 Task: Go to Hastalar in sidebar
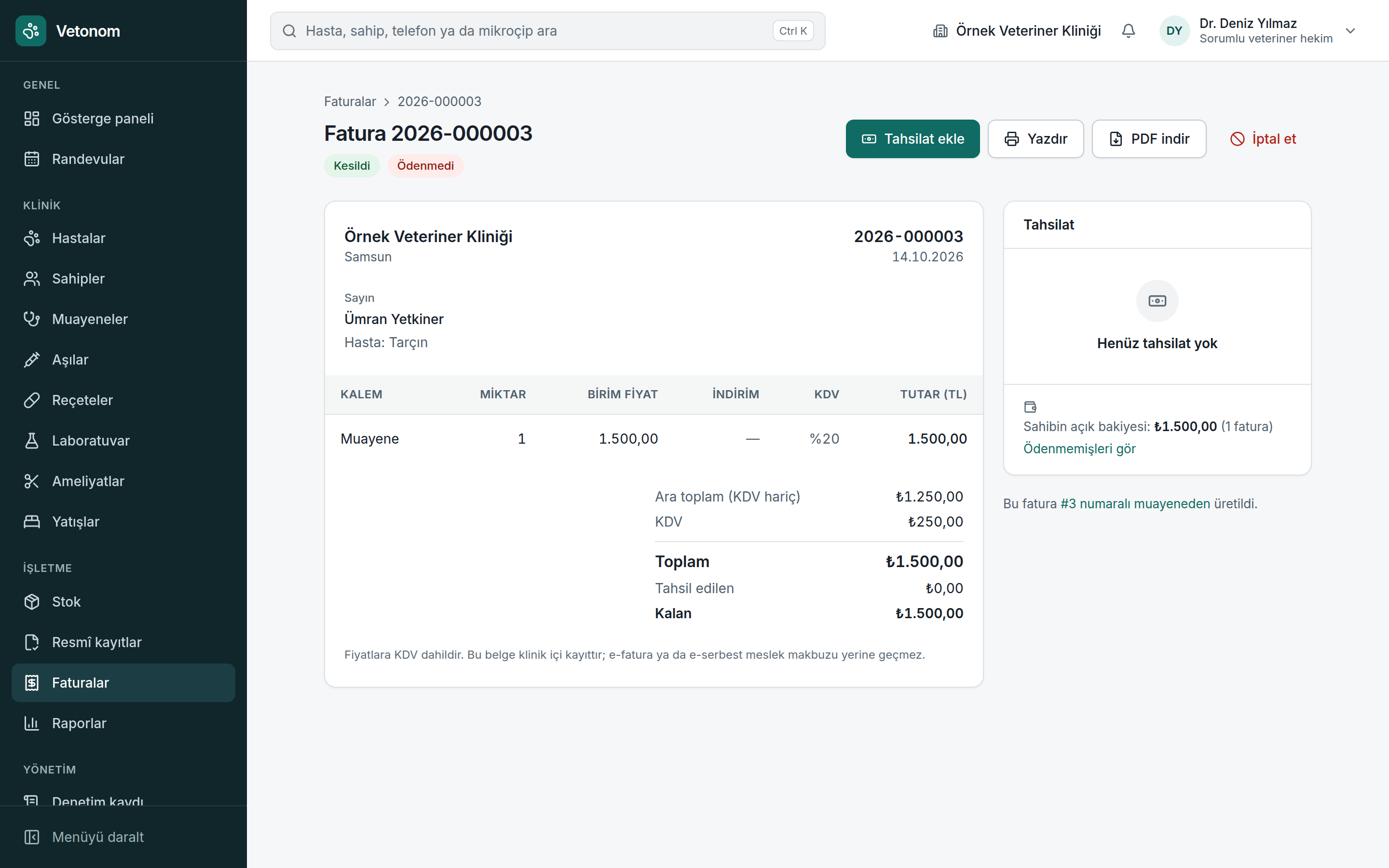coord(123,238)
